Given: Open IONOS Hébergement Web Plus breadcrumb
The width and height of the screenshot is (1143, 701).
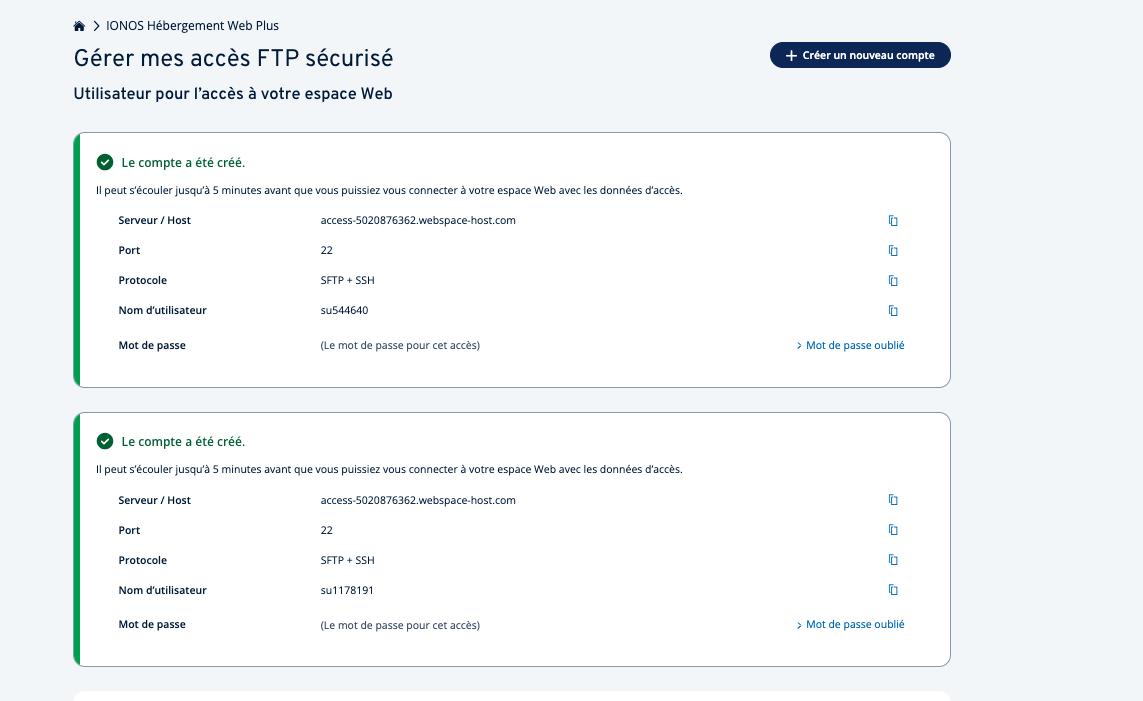Looking at the screenshot, I should pos(192,26).
